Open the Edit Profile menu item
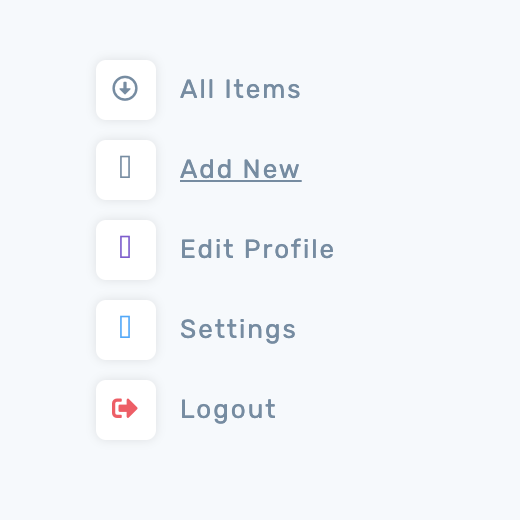The height and width of the screenshot is (520, 520). pyautogui.click(x=257, y=249)
